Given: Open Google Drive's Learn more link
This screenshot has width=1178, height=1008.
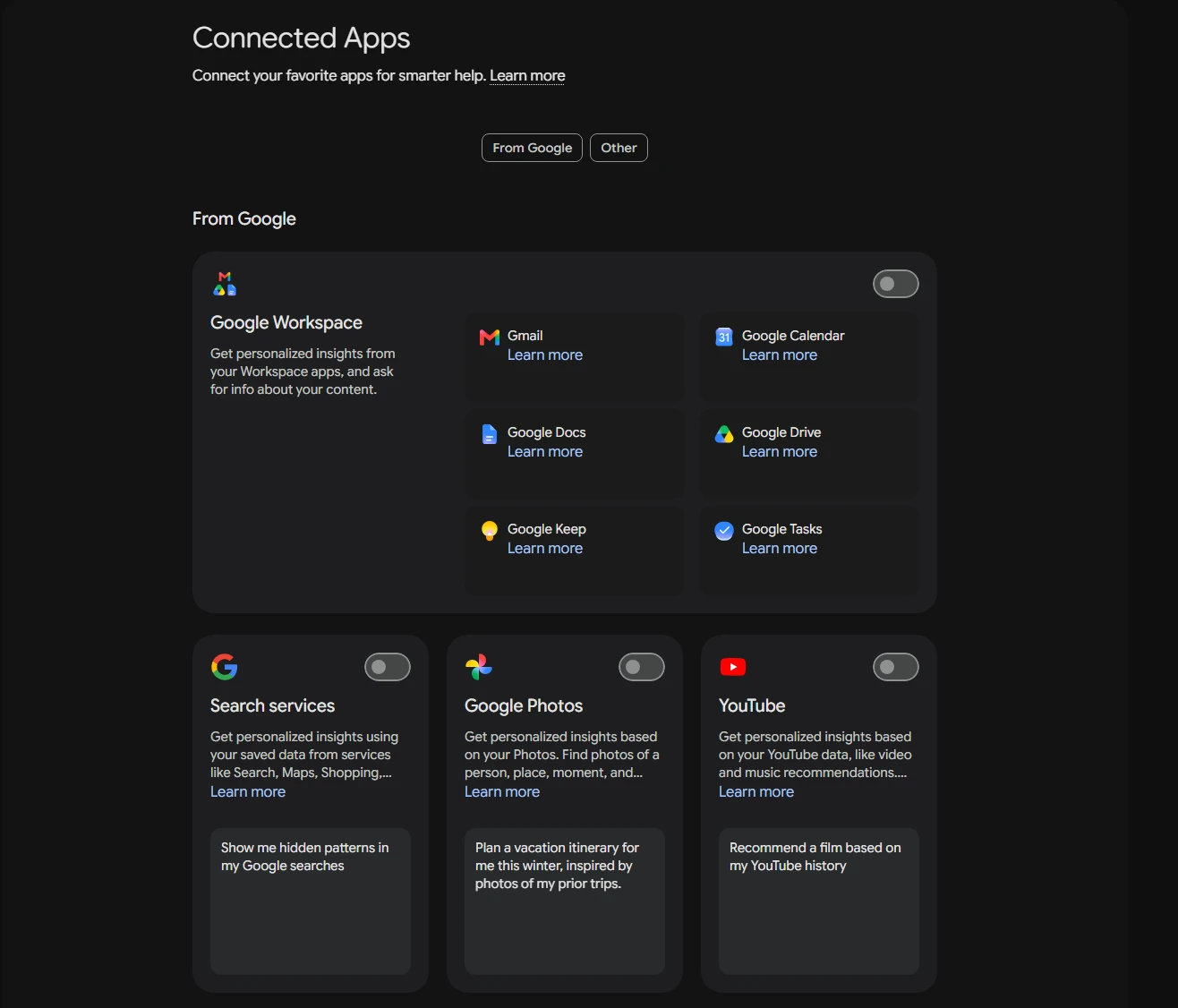Looking at the screenshot, I should point(780,451).
